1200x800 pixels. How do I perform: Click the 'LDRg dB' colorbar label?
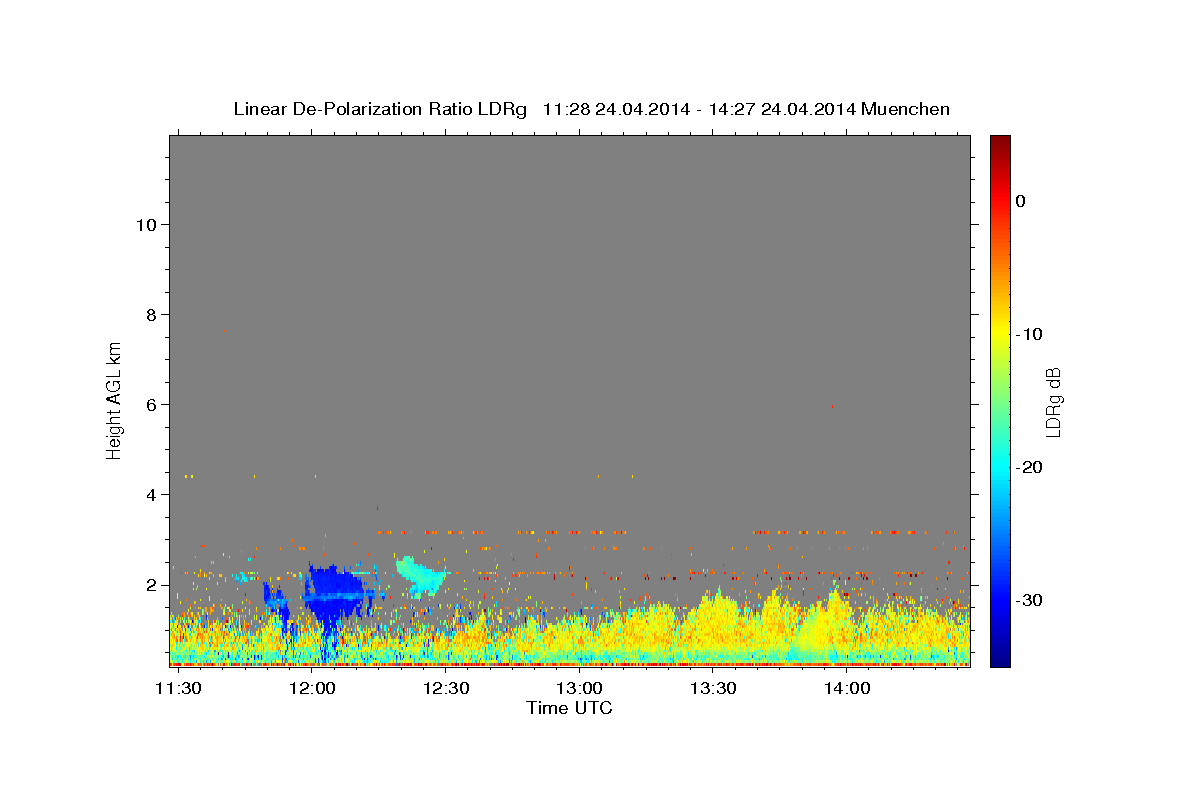pos(1053,402)
